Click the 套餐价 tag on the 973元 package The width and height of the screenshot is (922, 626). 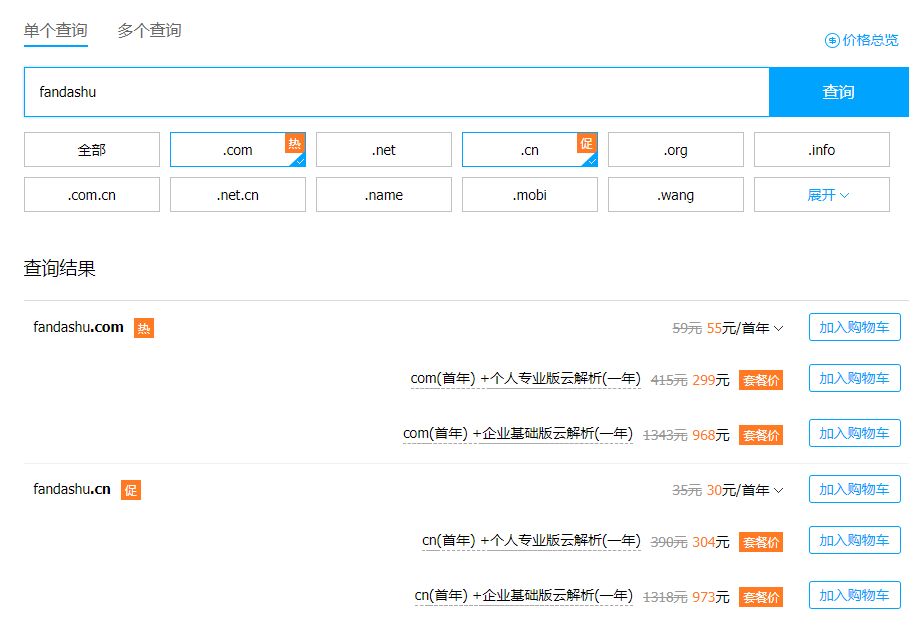tap(760, 596)
